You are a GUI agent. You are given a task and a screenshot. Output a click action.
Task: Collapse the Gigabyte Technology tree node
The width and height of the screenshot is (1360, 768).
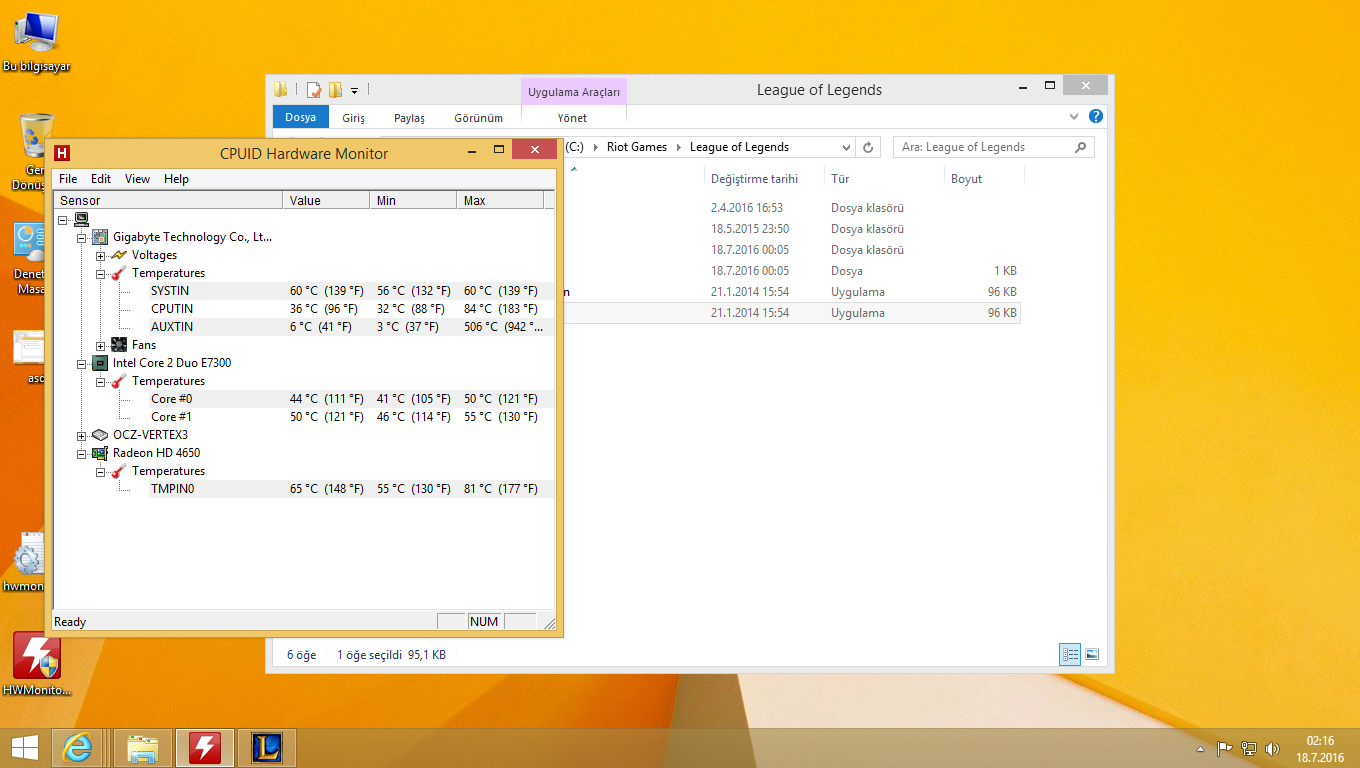82,237
